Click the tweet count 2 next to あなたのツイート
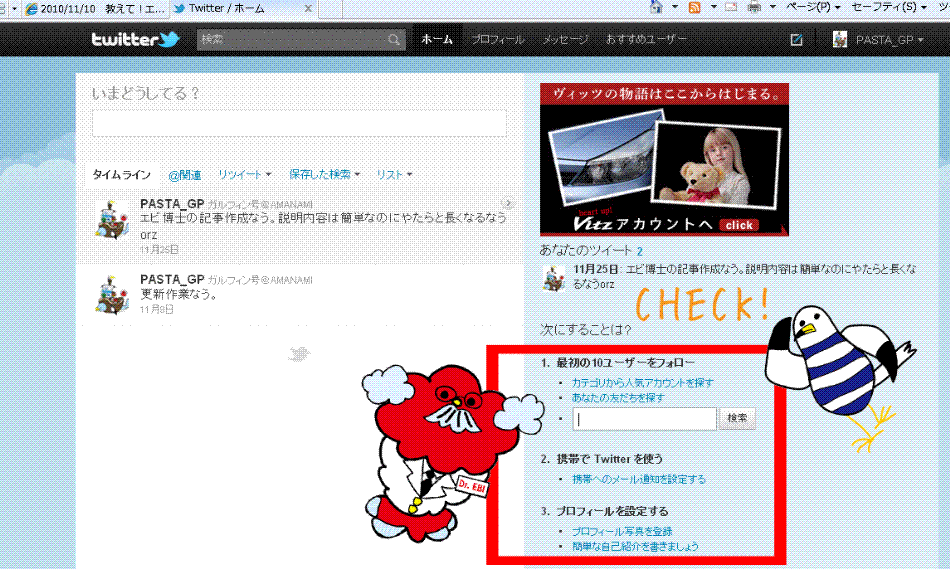This screenshot has width=950, height=569. (640, 251)
